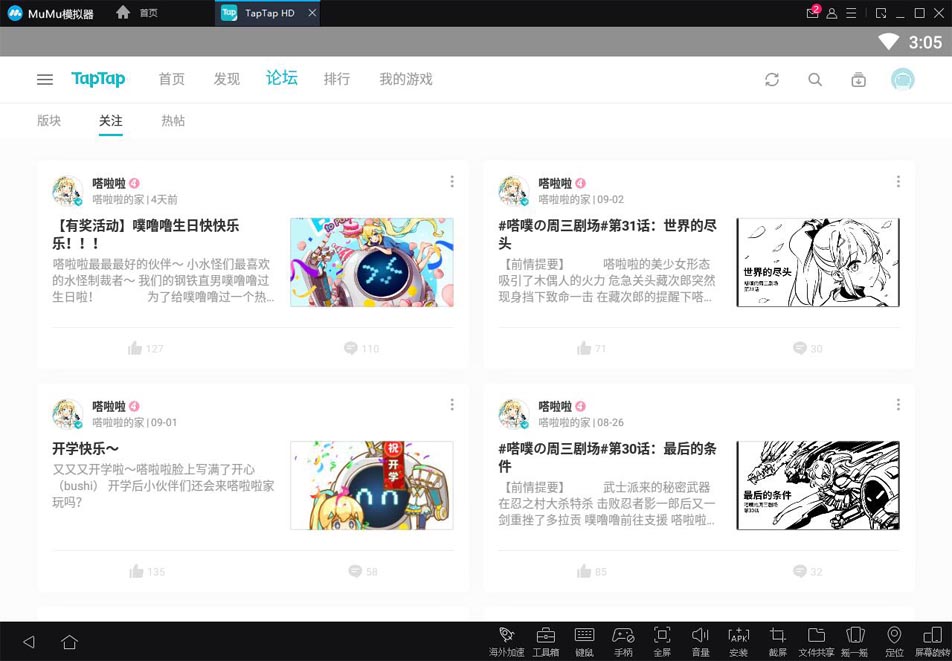This screenshot has width=952, height=661.
Task: Open the MuMu emulator settings menu icon
Action: click(x=851, y=13)
